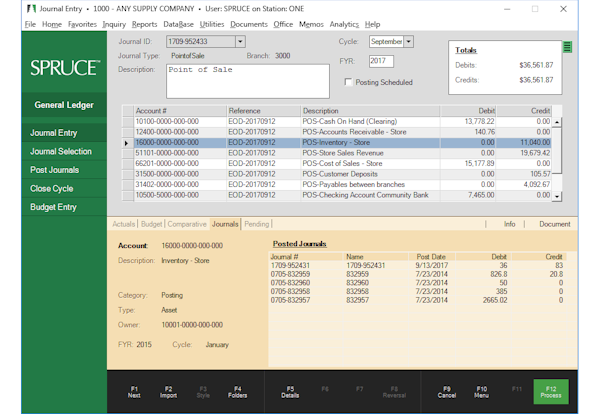Open the Utilities menu
600x414 pixels.
212,24
